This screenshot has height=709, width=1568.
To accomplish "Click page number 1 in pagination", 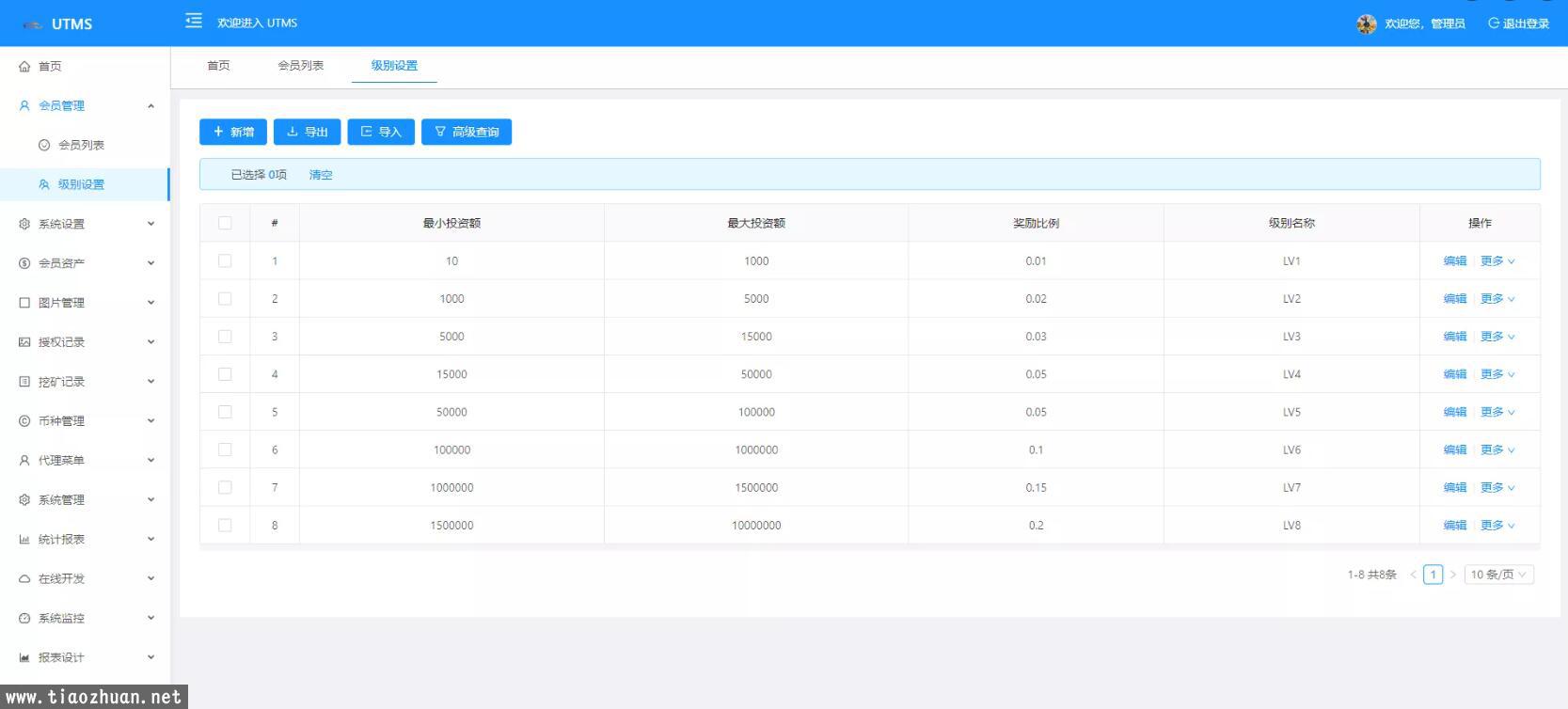I will coord(1433,575).
